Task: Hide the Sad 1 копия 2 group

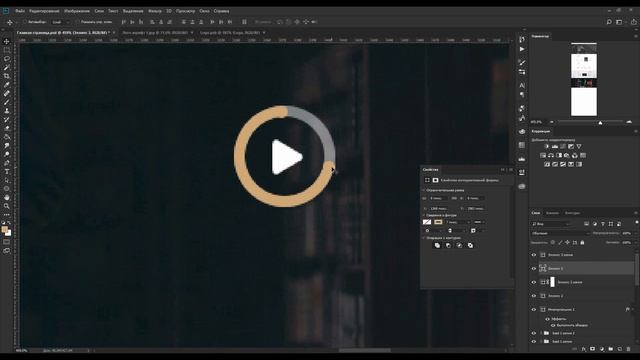Action: coord(533,333)
